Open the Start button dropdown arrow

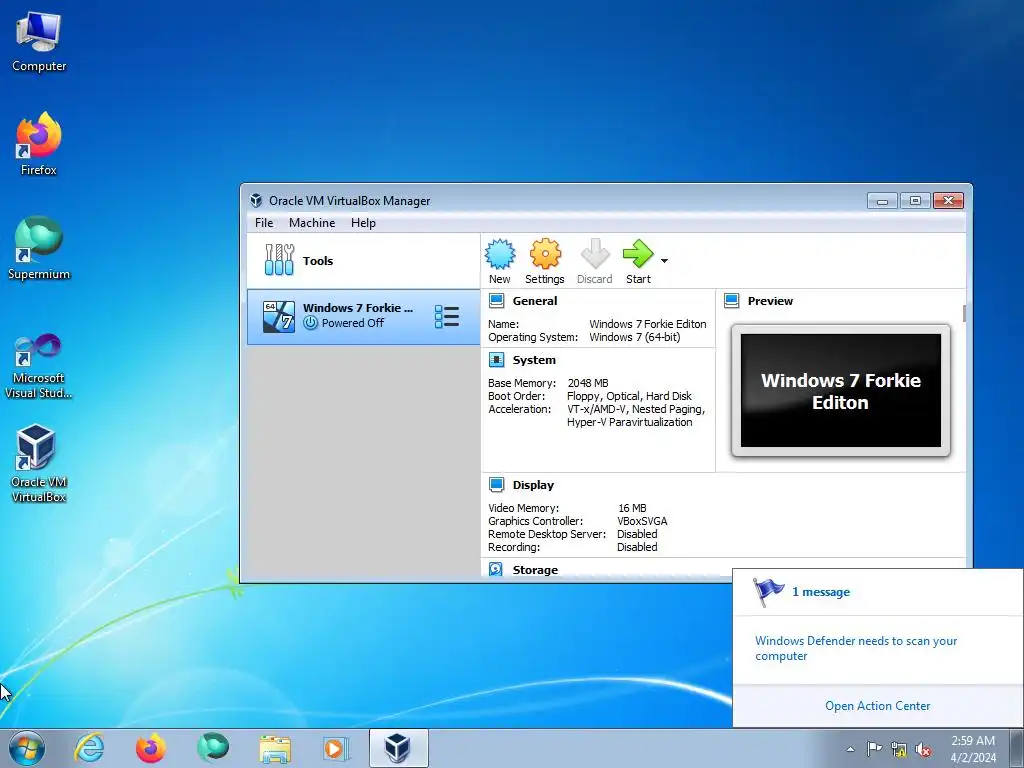pyautogui.click(x=664, y=261)
